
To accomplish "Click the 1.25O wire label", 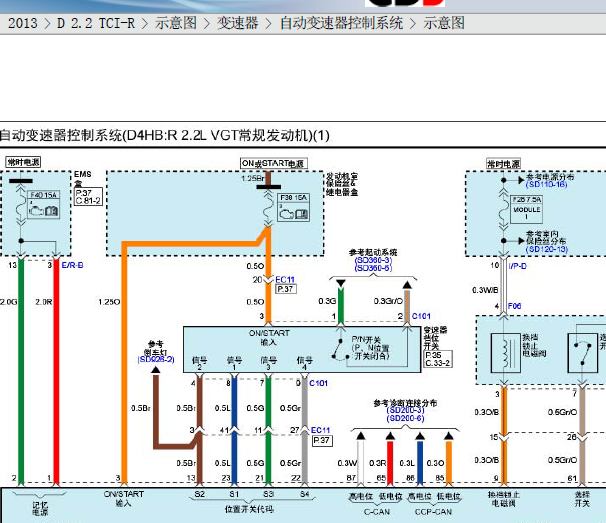I will pyautogui.click(x=109, y=302).
